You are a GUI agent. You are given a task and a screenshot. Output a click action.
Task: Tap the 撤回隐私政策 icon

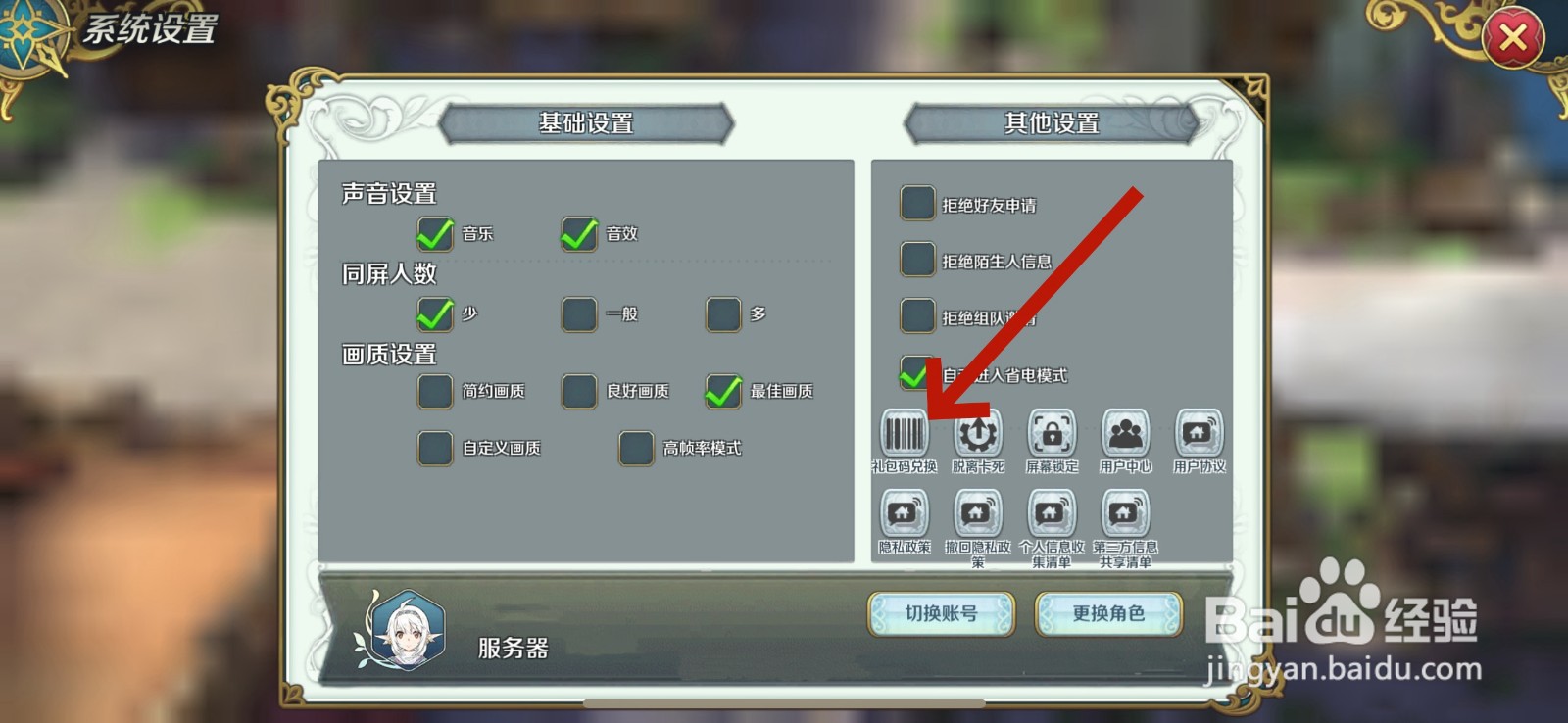pyautogui.click(x=977, y=512)
